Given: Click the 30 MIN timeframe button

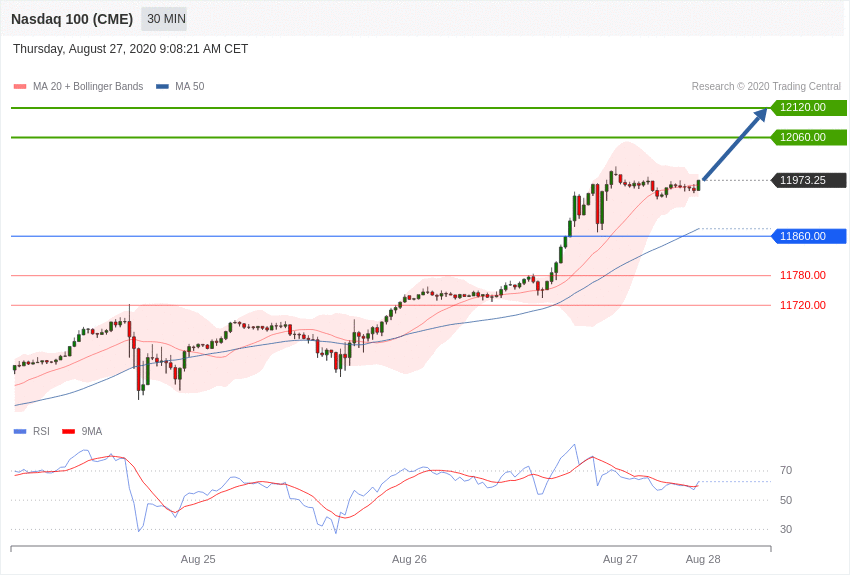Looking at the screenshot, I should (x=164, y=19).
